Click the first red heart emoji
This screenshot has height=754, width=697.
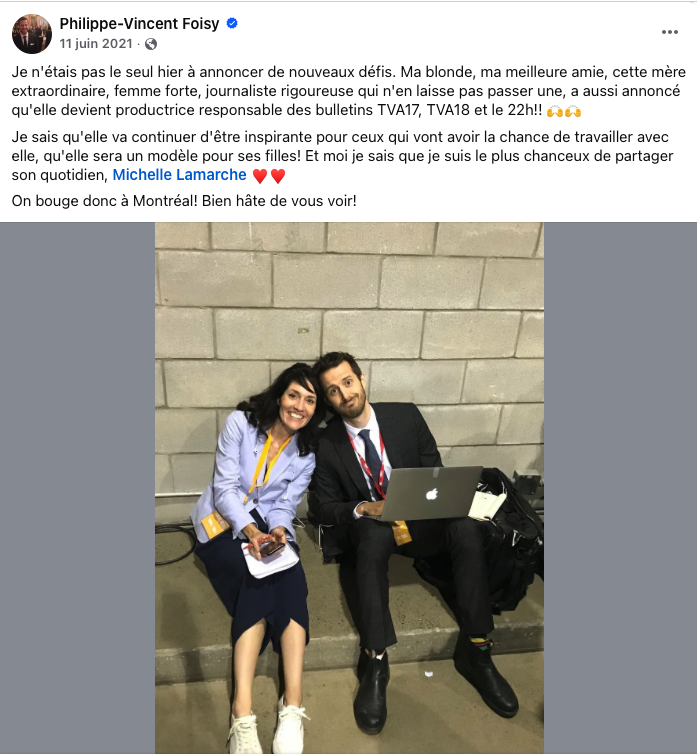260,176
